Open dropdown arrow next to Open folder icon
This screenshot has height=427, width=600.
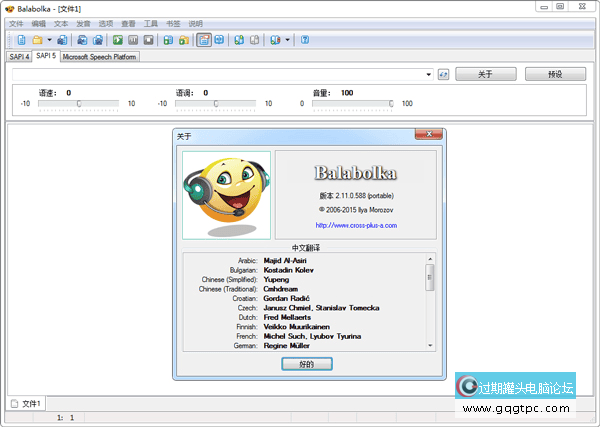coord(49,40)
